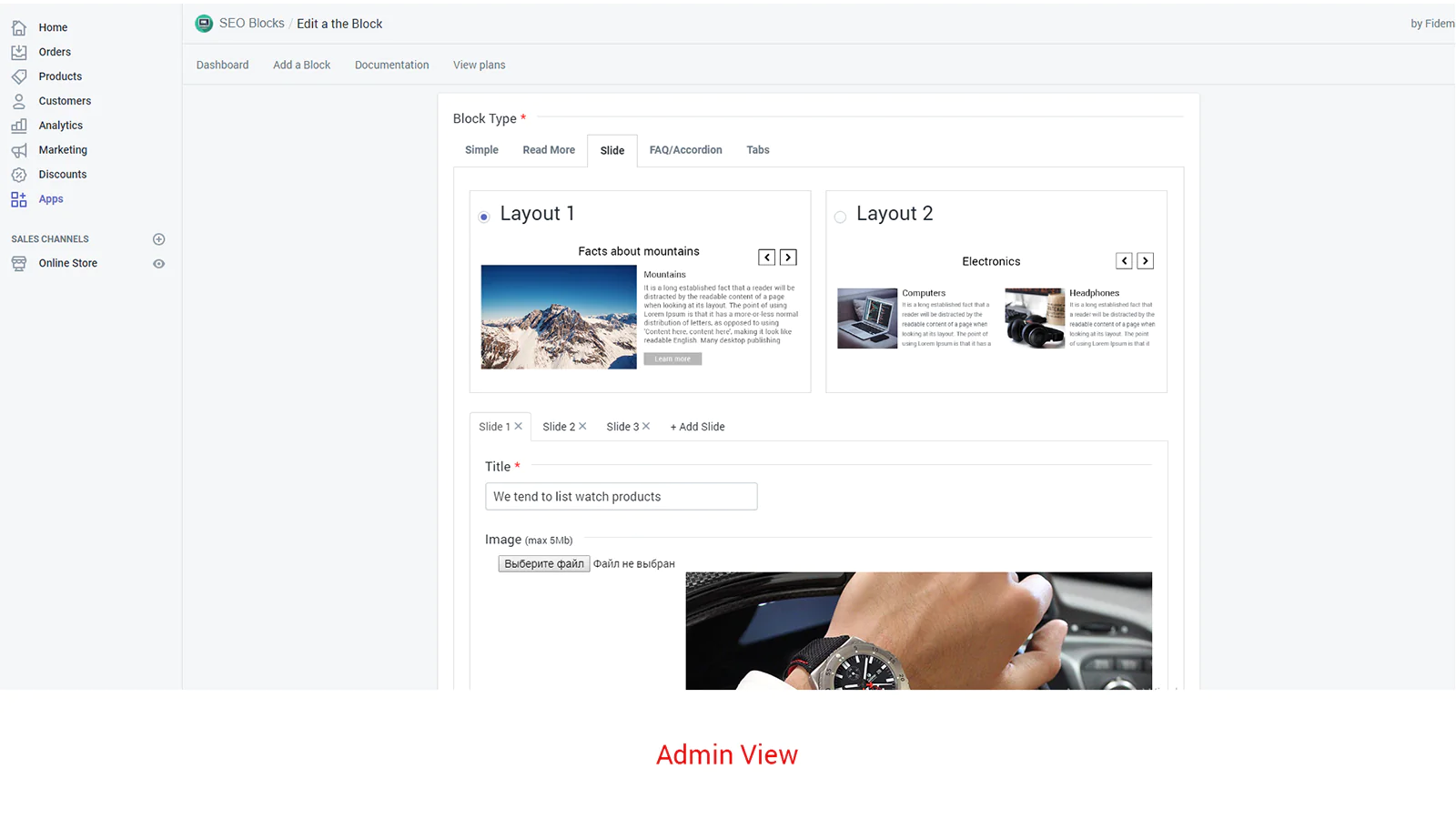Click the + Add Slide button
Screen dimensions: 1456x819
pyautogui.click(x=697, y=427)
